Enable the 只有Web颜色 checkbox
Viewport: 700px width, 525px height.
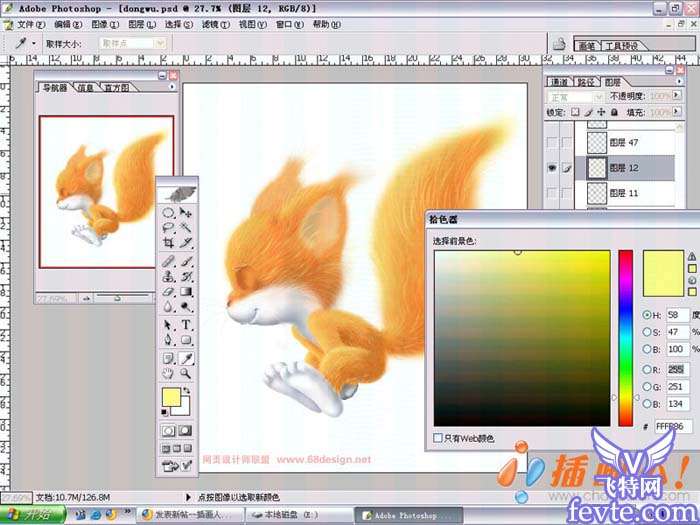[439, 438]
